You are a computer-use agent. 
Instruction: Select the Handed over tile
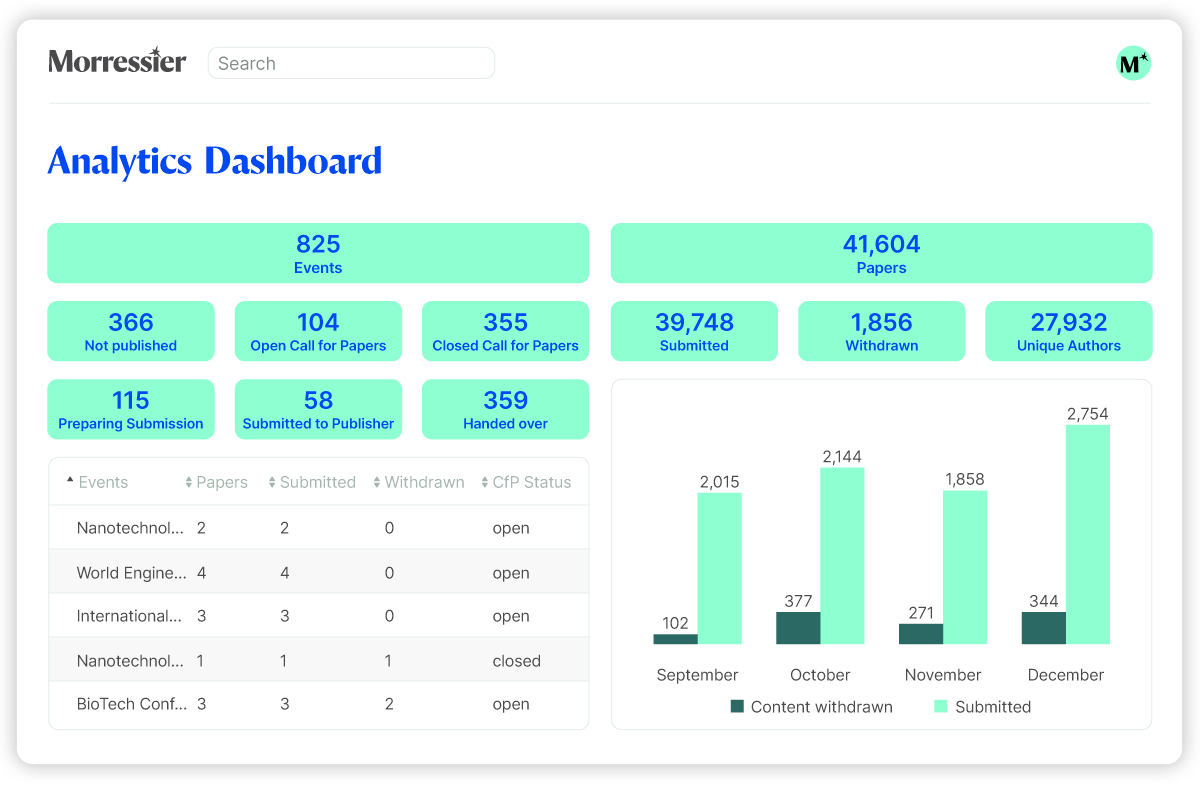pyautogui.click(x=505, y=409)
